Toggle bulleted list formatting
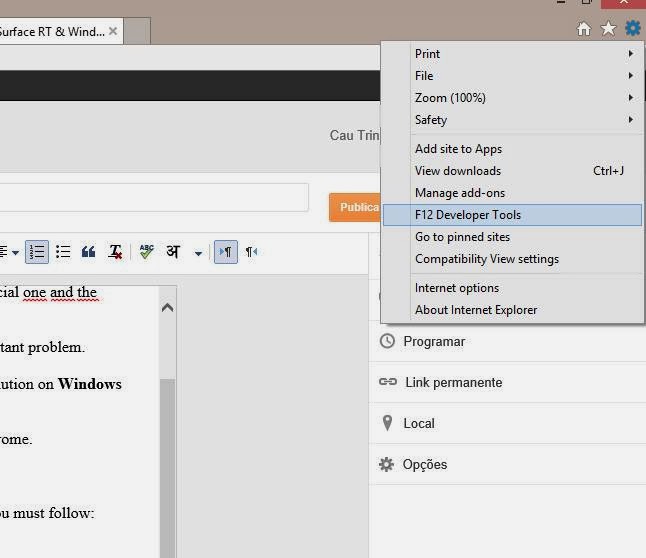The width and height of the screenshot is (646, 558). coord(63,252)
